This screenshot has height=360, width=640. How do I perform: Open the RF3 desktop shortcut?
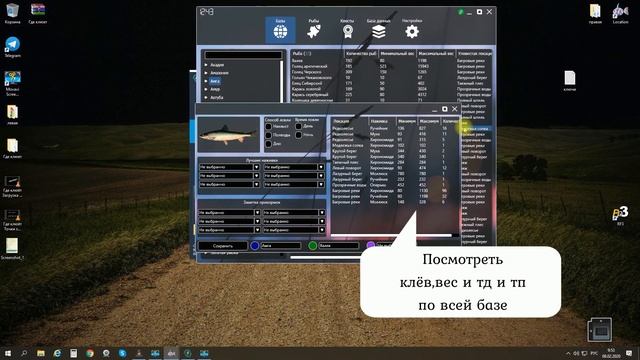point(620,216)
